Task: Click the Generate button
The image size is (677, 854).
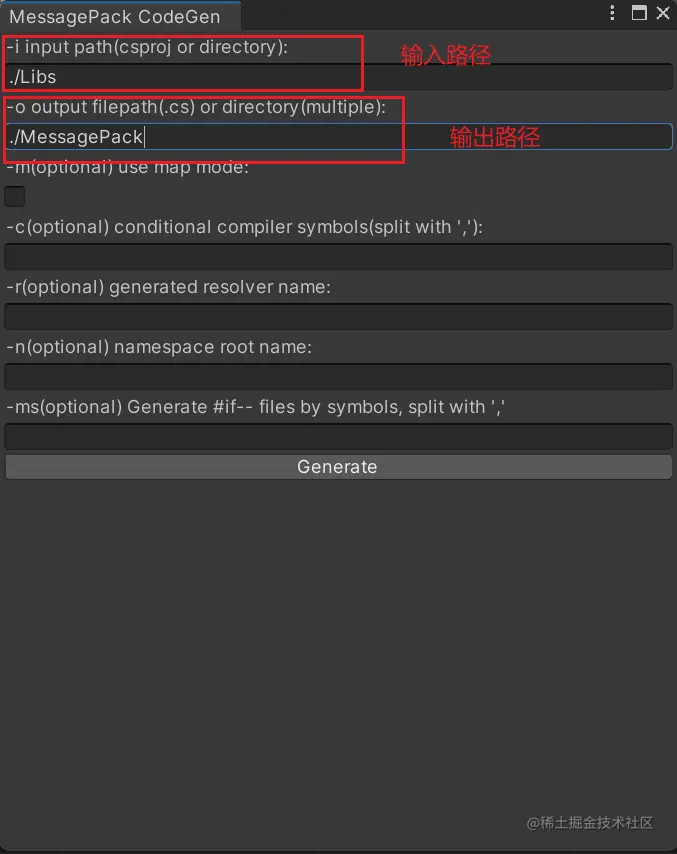Action: [337, 466]
